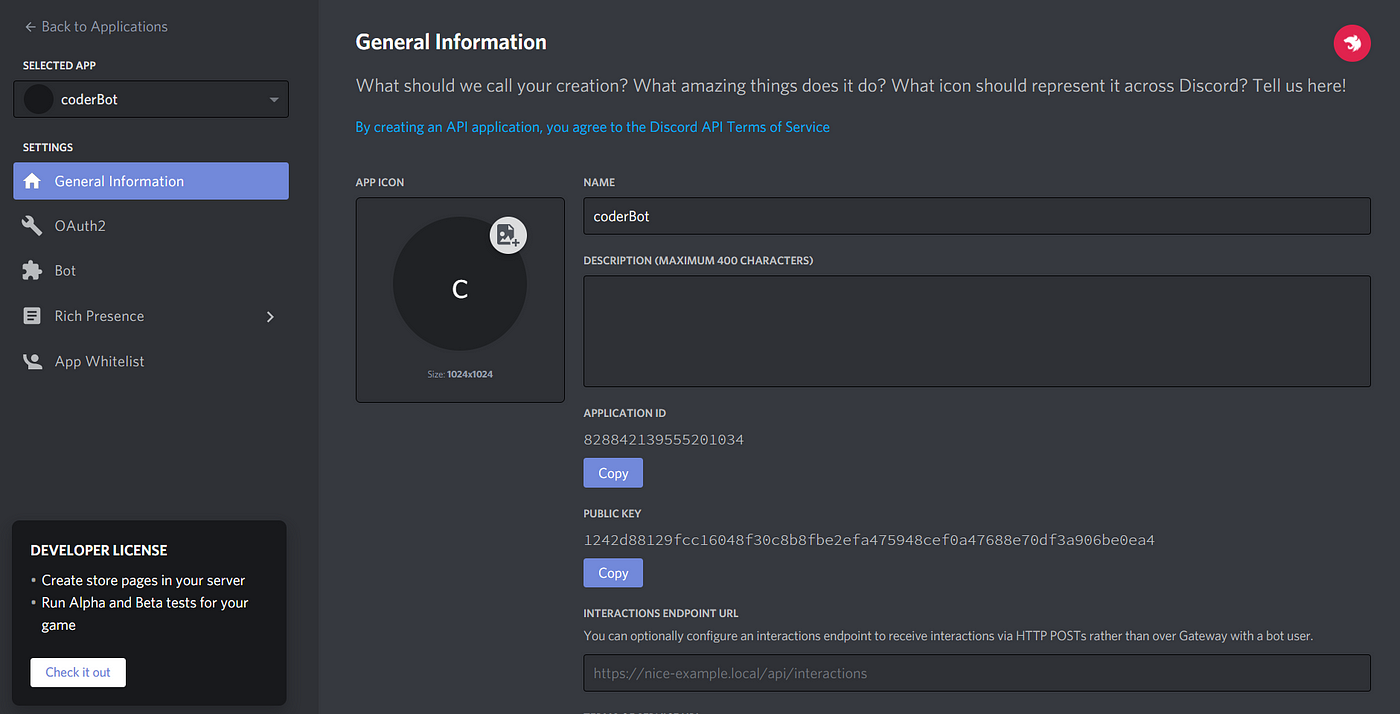Click the General Information page heading

point(451,42)
